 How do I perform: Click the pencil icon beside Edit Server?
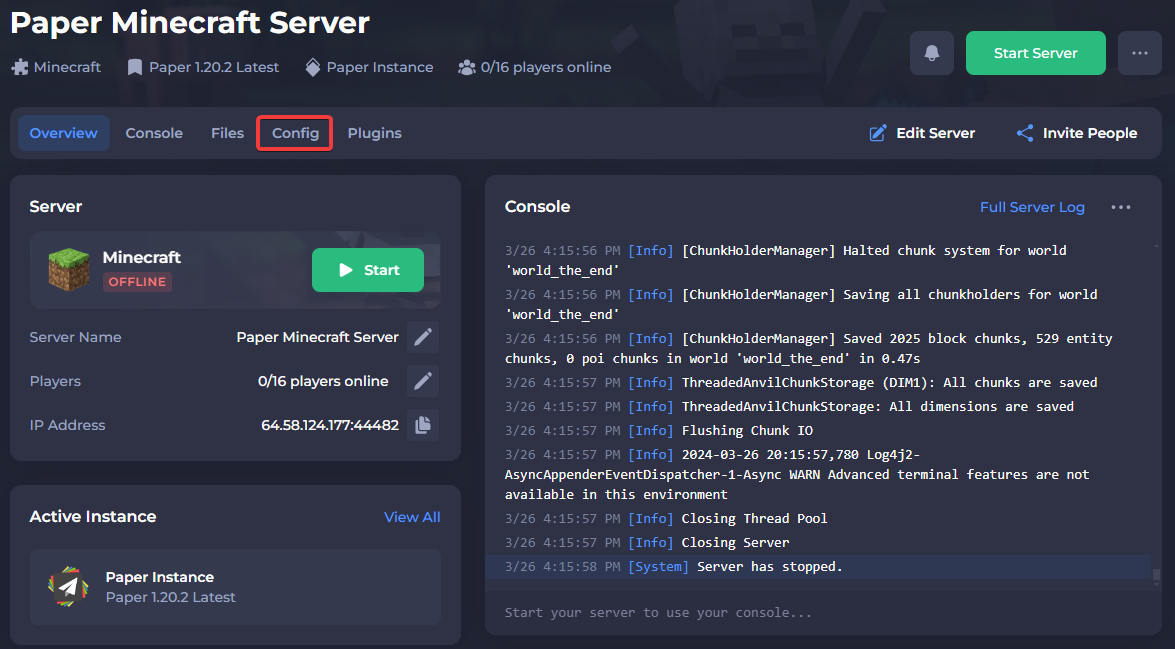(x=878, y=133)
